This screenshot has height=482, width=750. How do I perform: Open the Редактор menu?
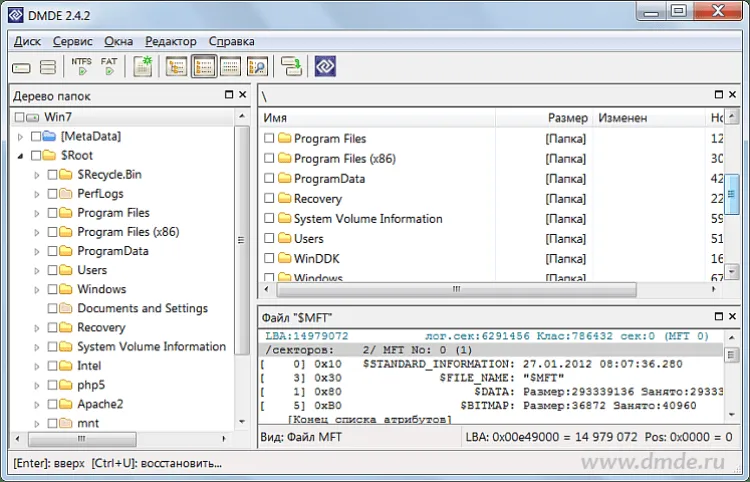tap(170, 41)
